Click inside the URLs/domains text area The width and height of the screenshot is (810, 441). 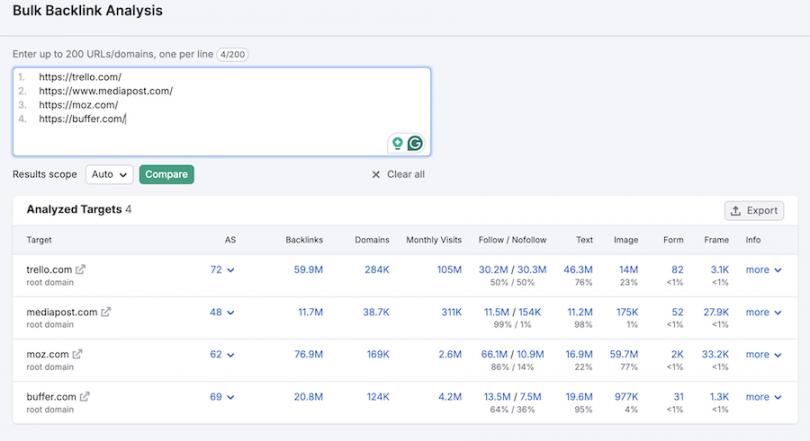point(222,112)
